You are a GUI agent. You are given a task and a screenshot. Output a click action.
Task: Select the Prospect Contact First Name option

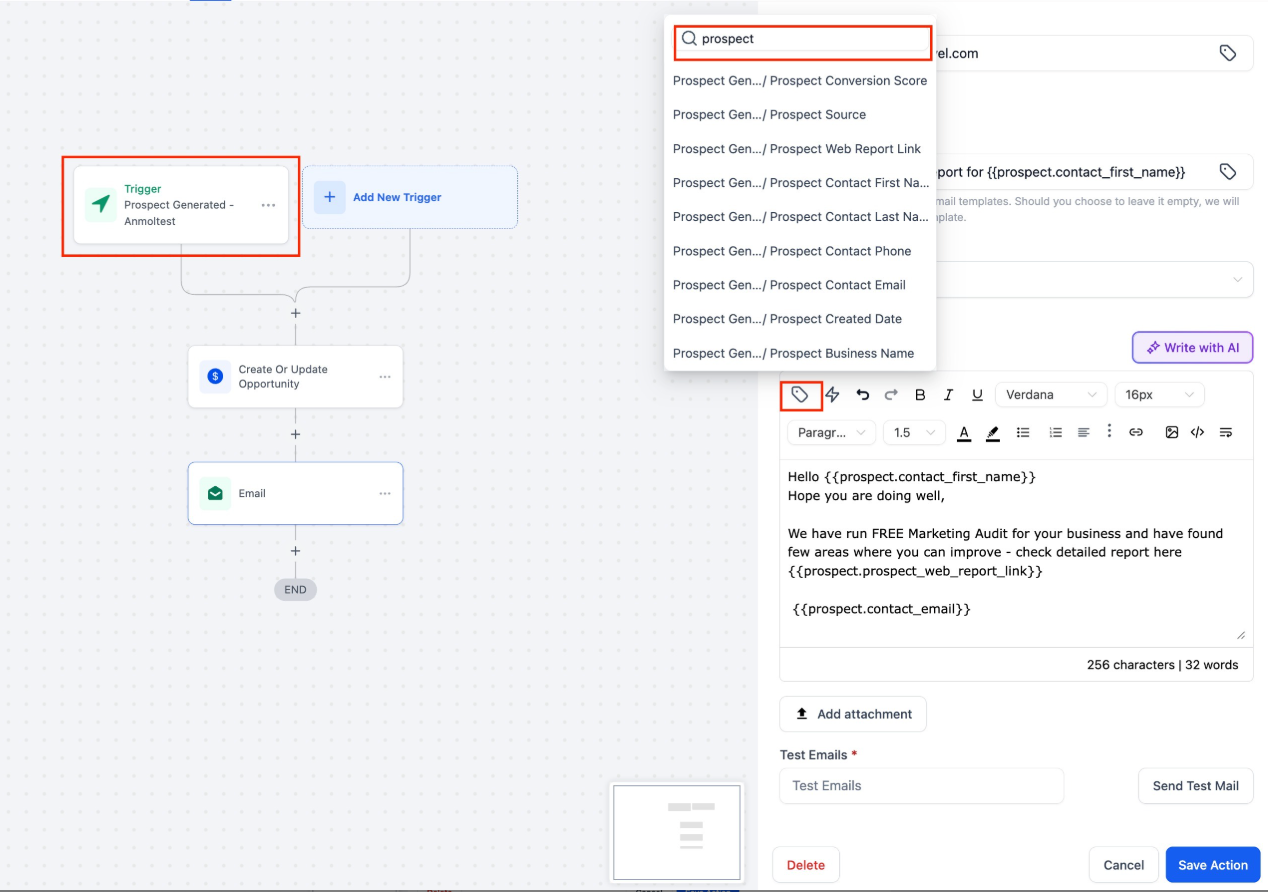pos(800,183)
